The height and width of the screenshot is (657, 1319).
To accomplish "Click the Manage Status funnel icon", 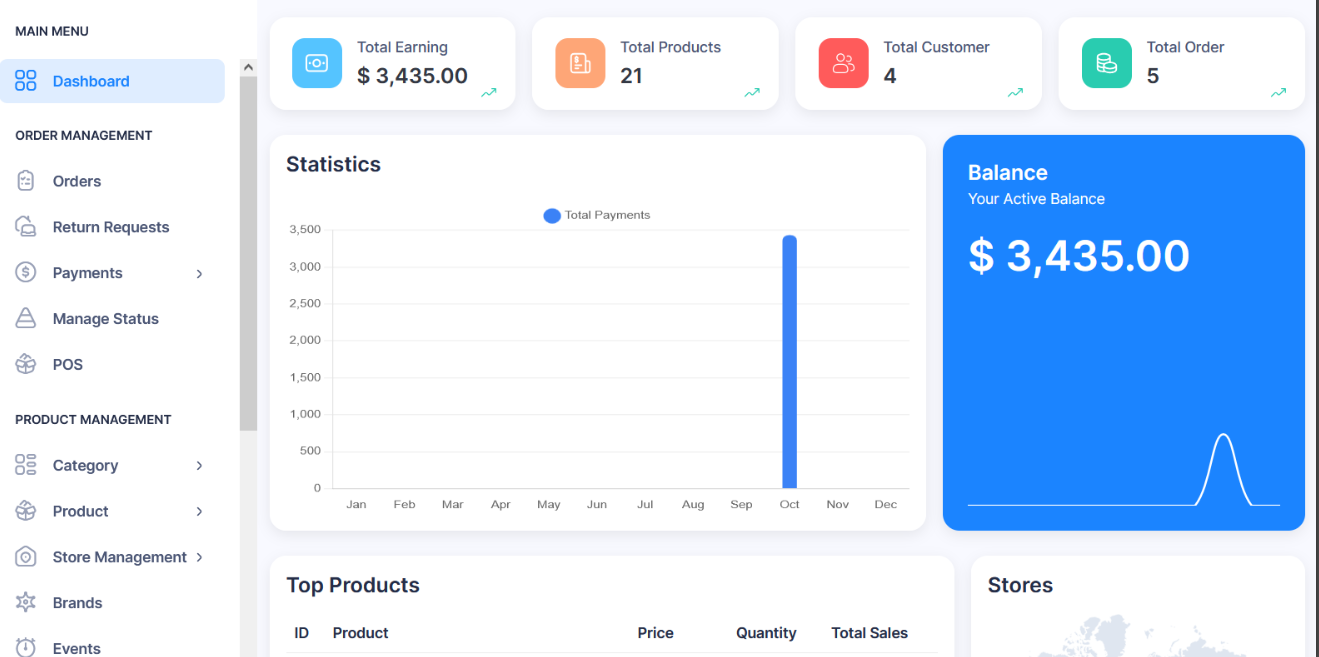I will click(25, 318).
